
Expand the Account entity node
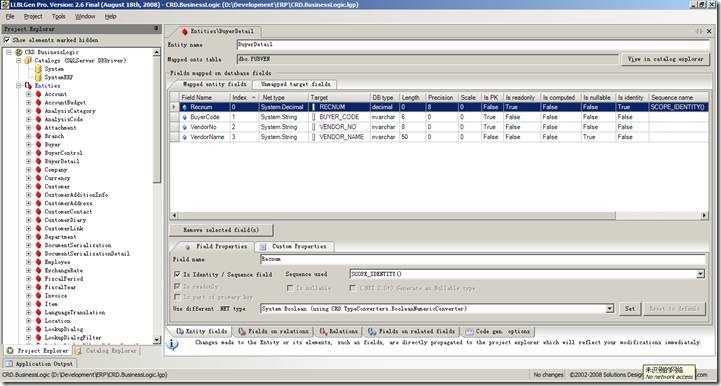[x=29, y=94]
